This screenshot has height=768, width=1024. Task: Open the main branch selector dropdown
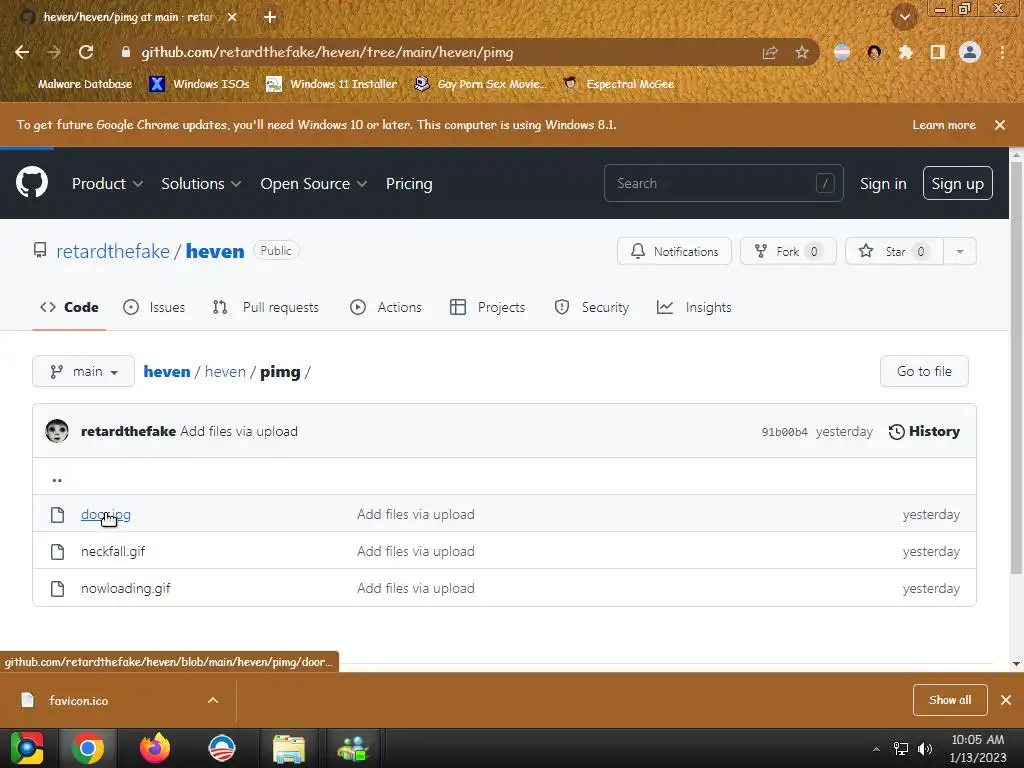[x=84, y=372]
